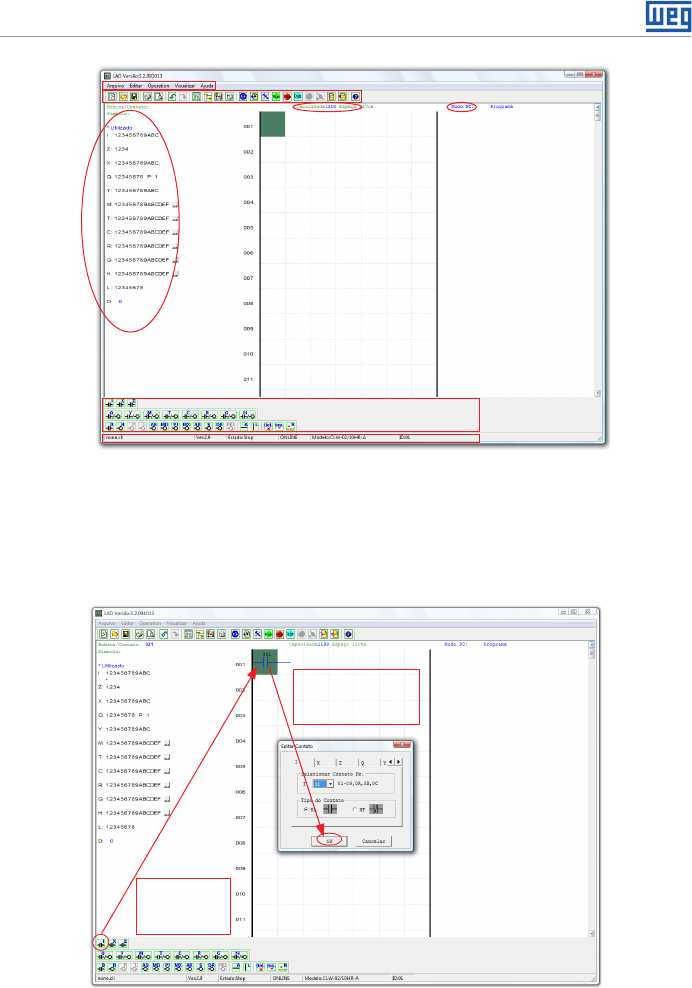Click OK button in Editar Contato dialog
Screen dimensions: 692x988
click(x=329, y=841)
